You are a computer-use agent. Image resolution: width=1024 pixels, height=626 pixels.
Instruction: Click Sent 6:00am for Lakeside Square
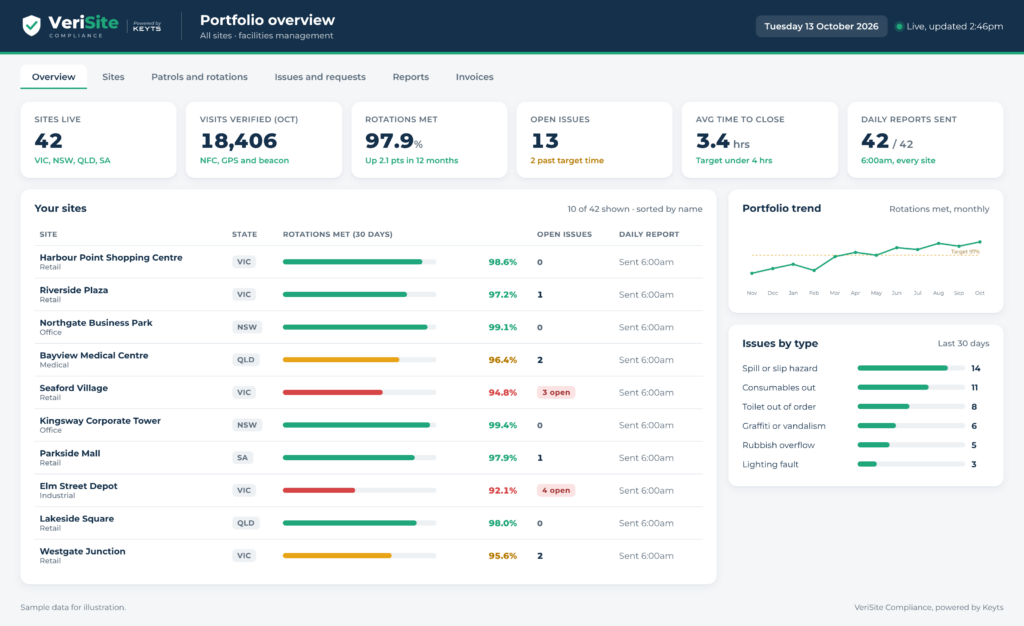pyautogui.click(x=647, y=523)
